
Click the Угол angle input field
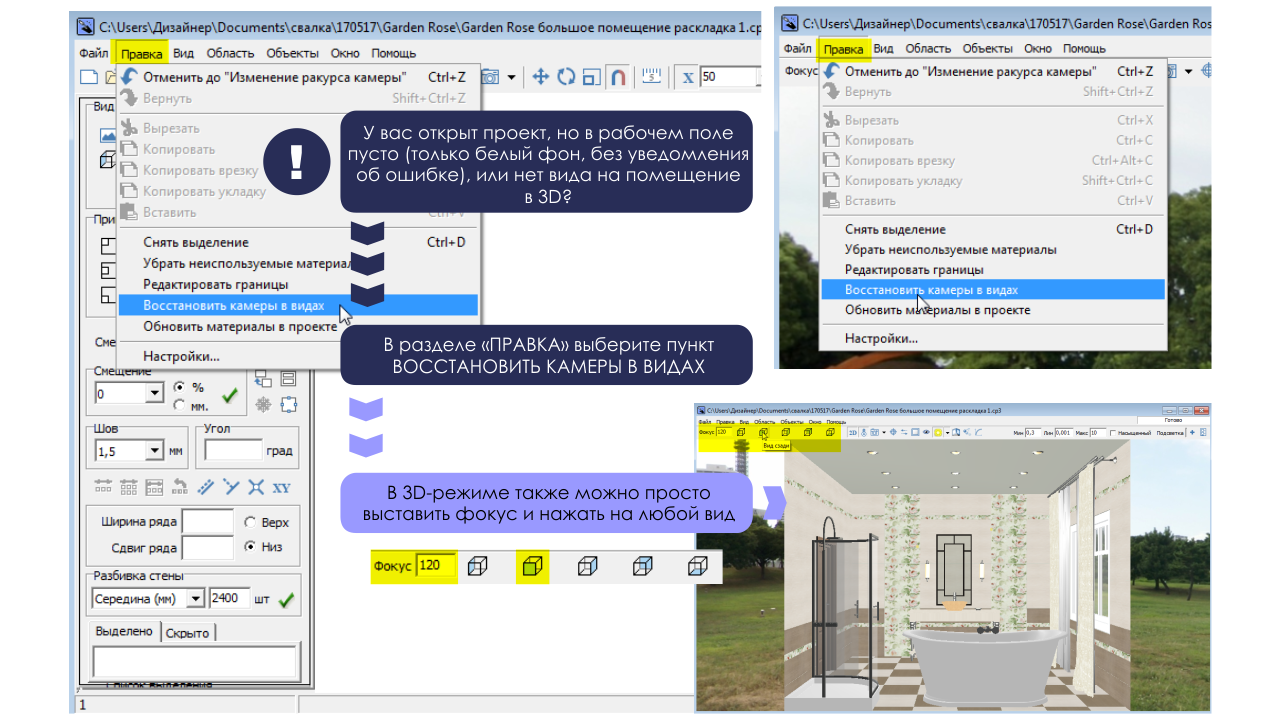pos(233,451)
